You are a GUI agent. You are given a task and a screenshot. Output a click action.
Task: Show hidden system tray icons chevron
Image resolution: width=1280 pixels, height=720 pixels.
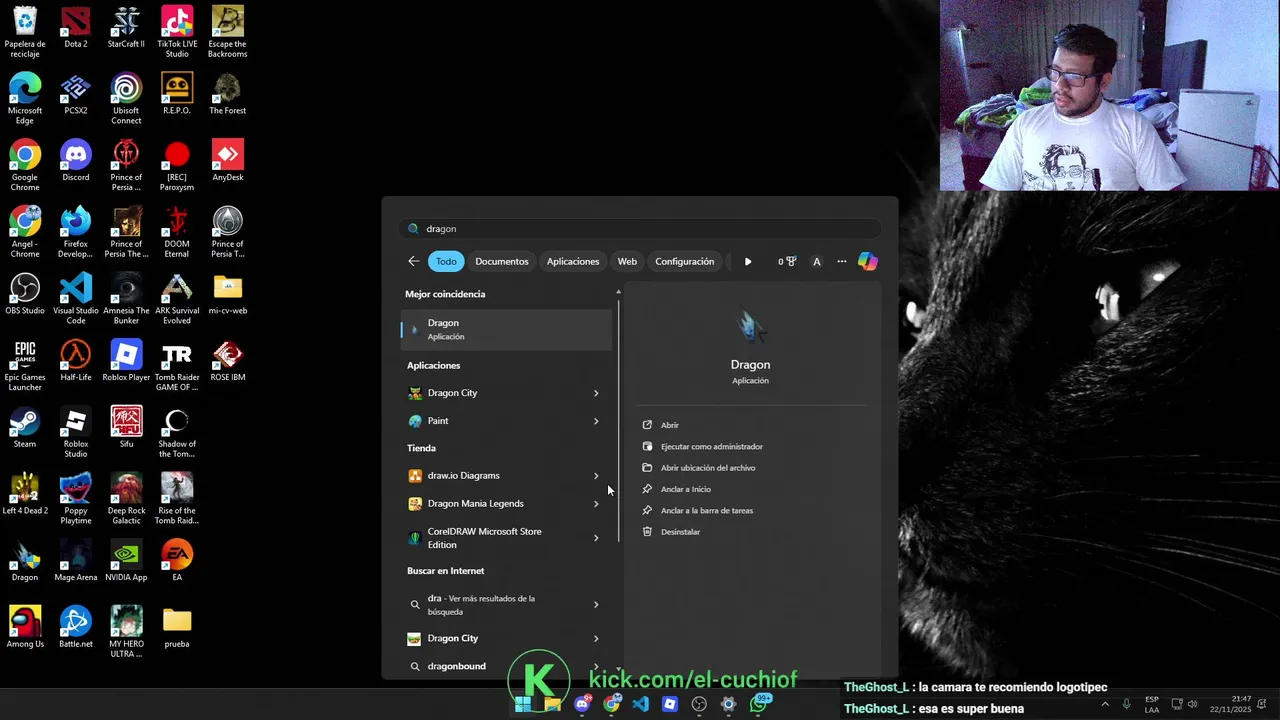[1104, 704]
